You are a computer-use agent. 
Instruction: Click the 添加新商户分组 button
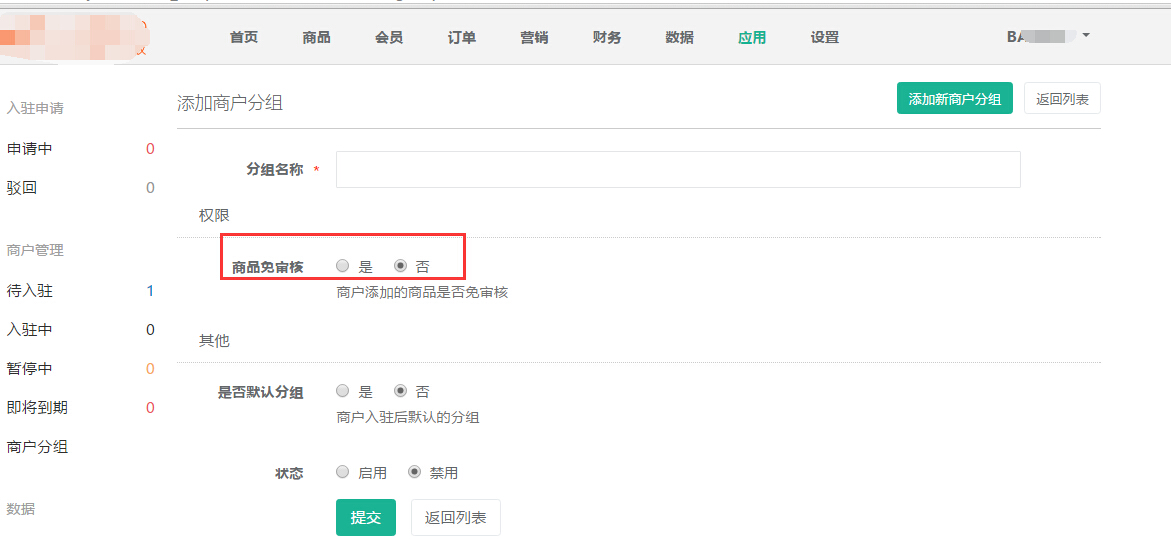click(954, 99)
